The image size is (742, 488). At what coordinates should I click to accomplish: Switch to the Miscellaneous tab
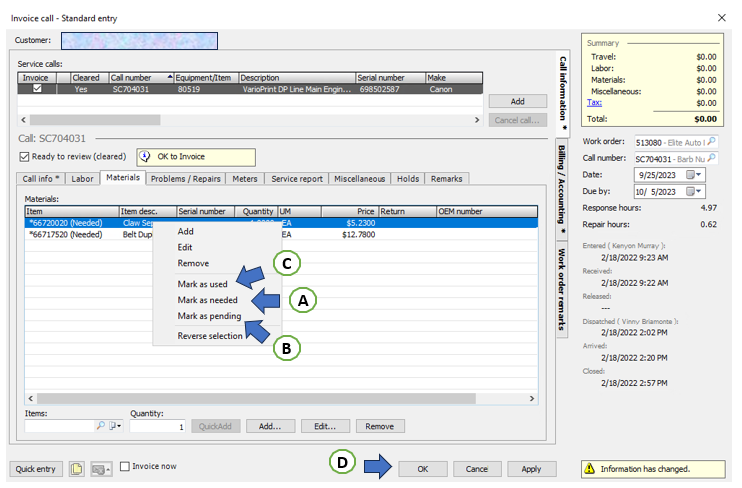pos(360,179)
